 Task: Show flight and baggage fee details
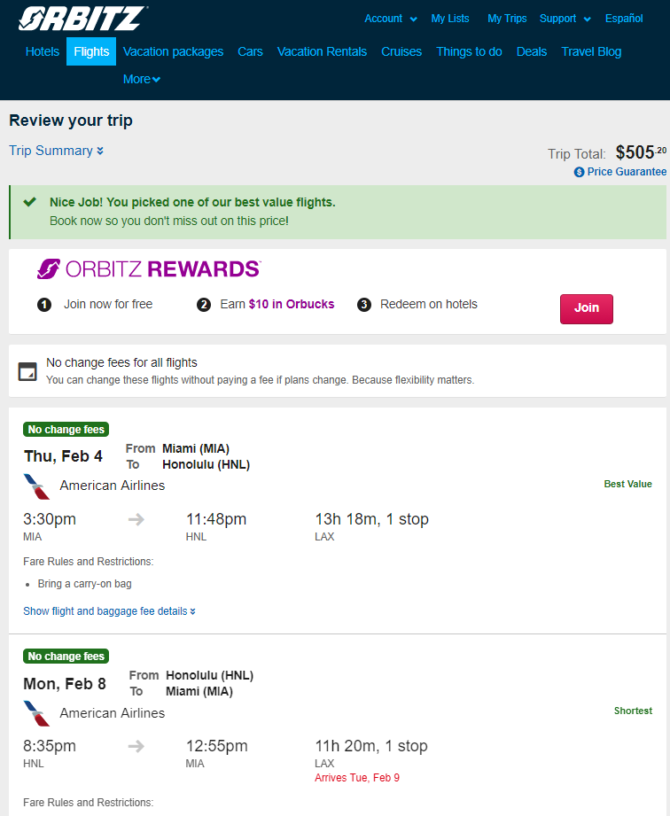tap(109, 611)
